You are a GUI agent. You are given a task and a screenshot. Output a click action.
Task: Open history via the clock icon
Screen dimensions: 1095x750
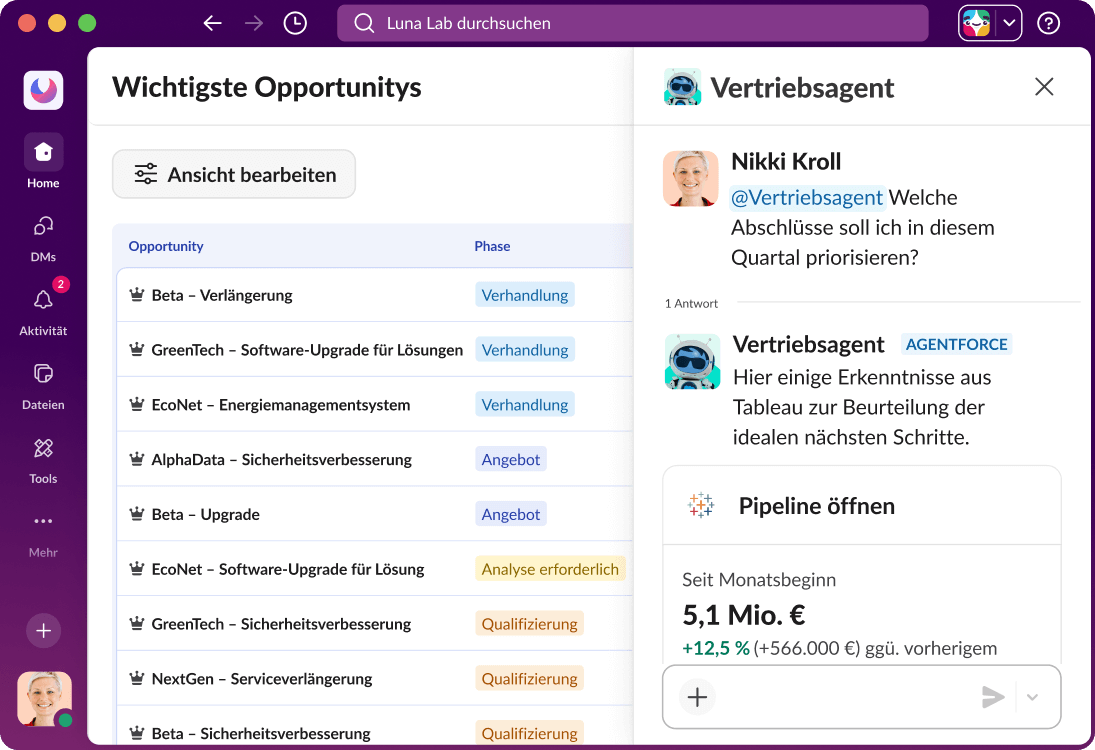click(294, 22)
